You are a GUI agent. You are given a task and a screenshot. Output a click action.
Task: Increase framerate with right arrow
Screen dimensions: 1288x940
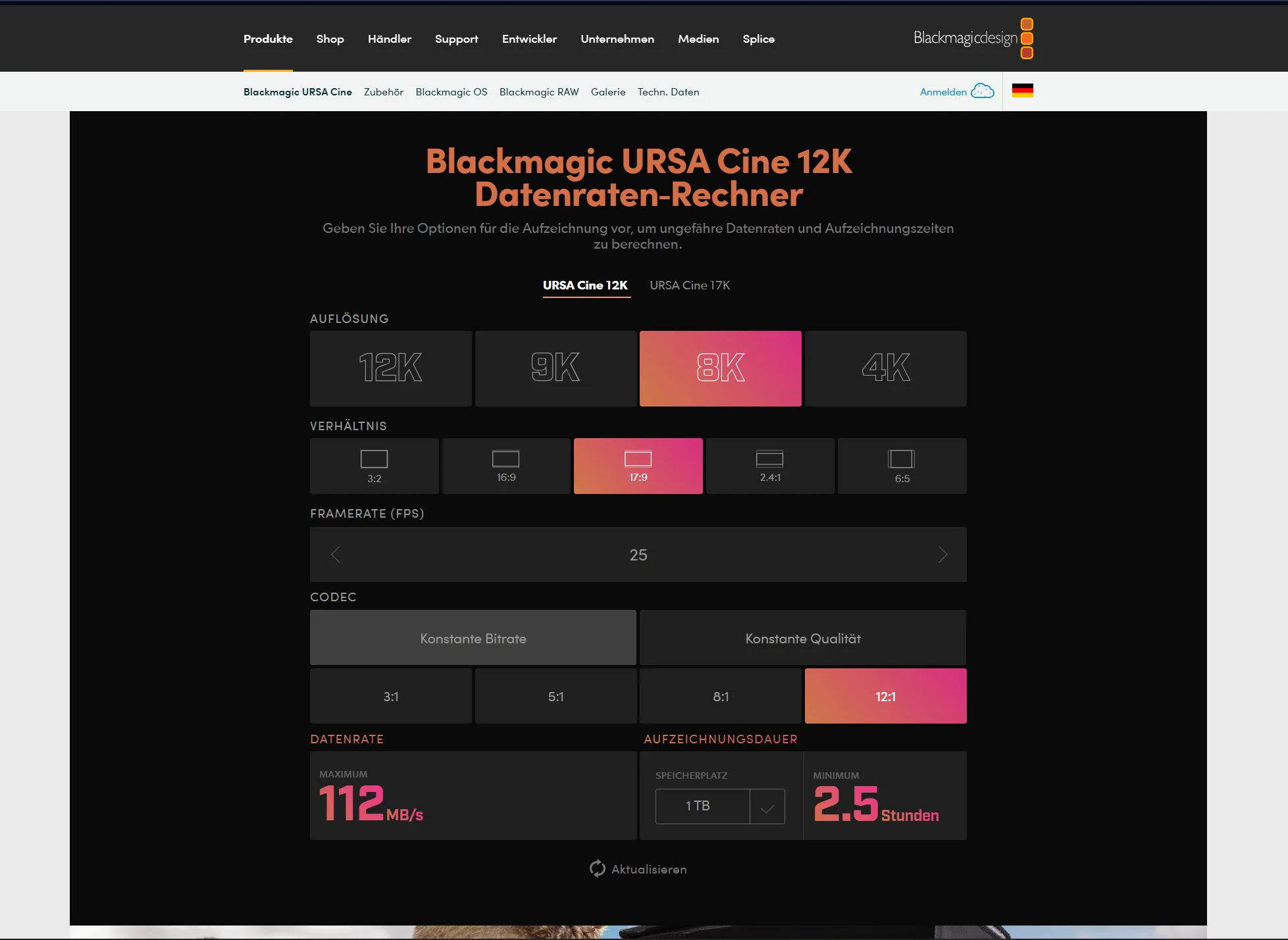pyautogui.click(x=942, y=555)
